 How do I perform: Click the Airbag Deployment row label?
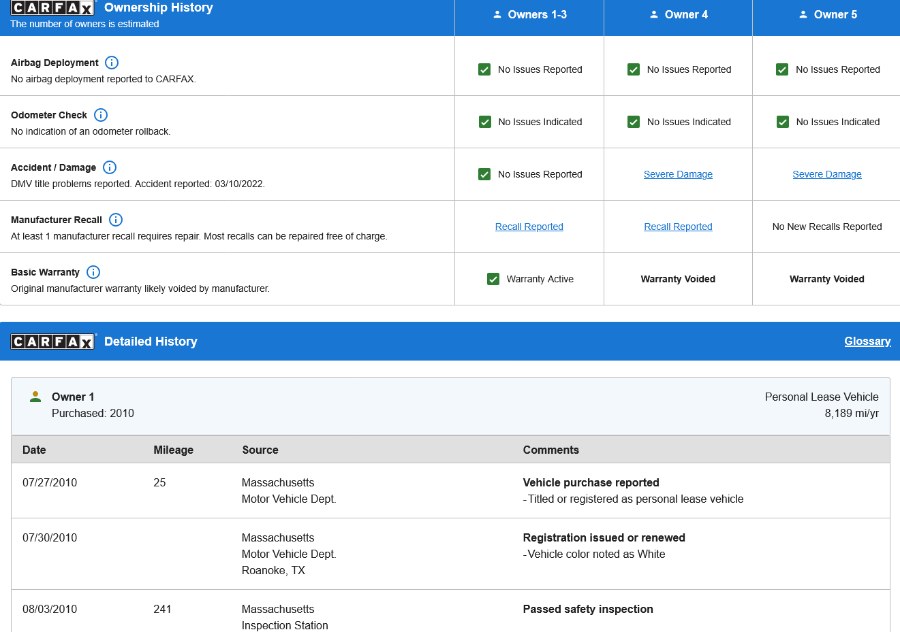(x=55, y=63)
